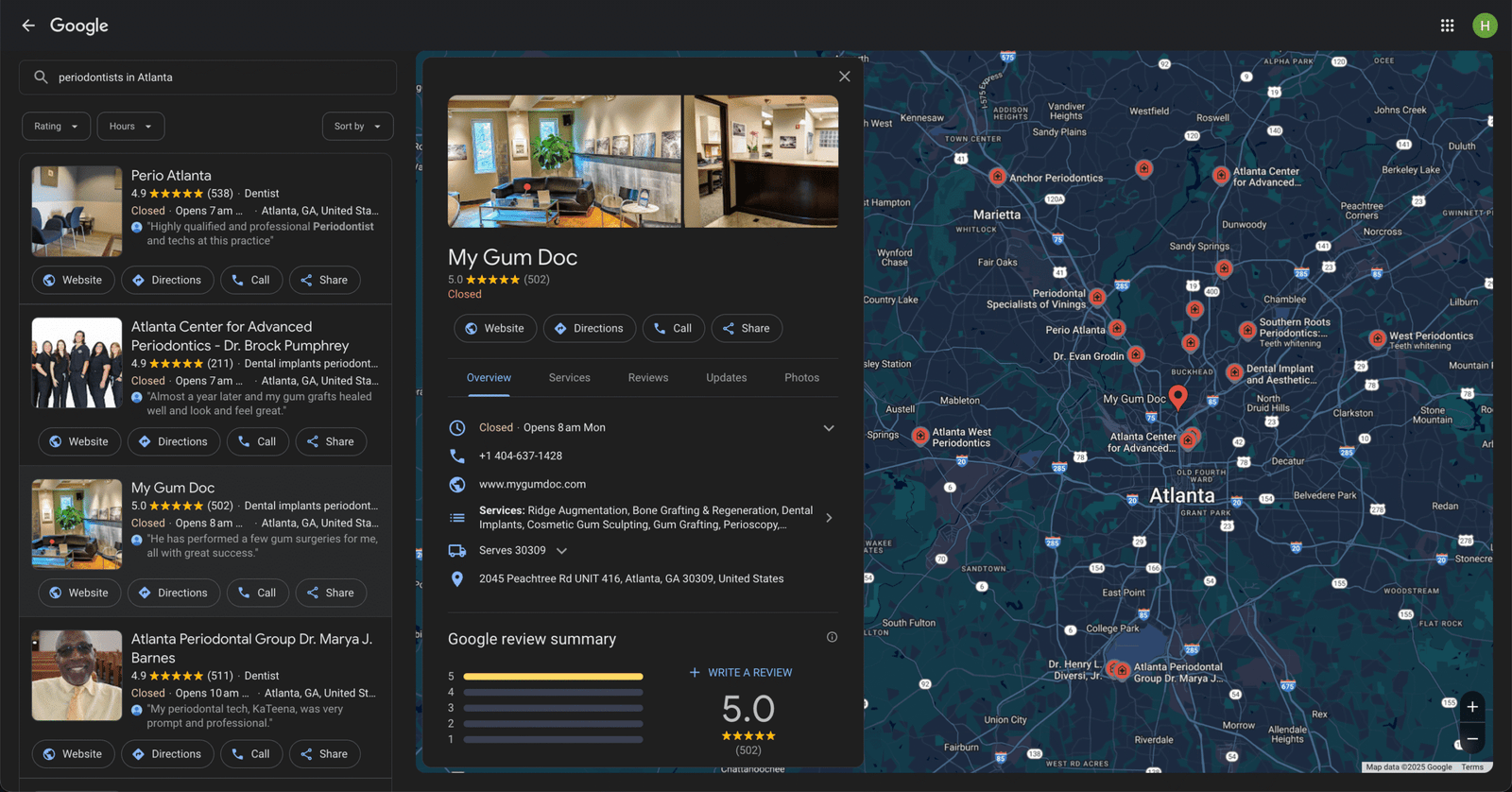Open the Reviews tab
Image resolution: width=1512 pixels, height=792 pixels.
coord(648,378)
